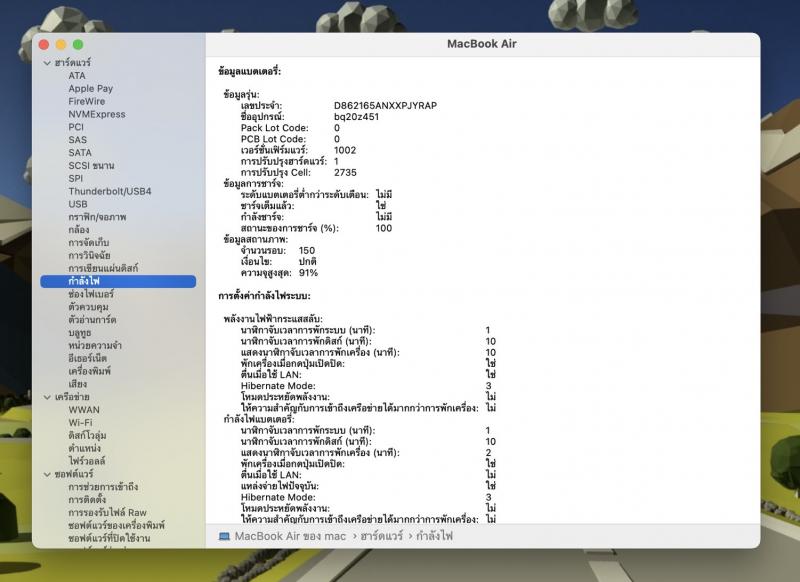800x582 pixels.
Task: Click the ข้อมูลแบตเตอรี่ heading
Action: pyautogui.click(x=249, y=71)
